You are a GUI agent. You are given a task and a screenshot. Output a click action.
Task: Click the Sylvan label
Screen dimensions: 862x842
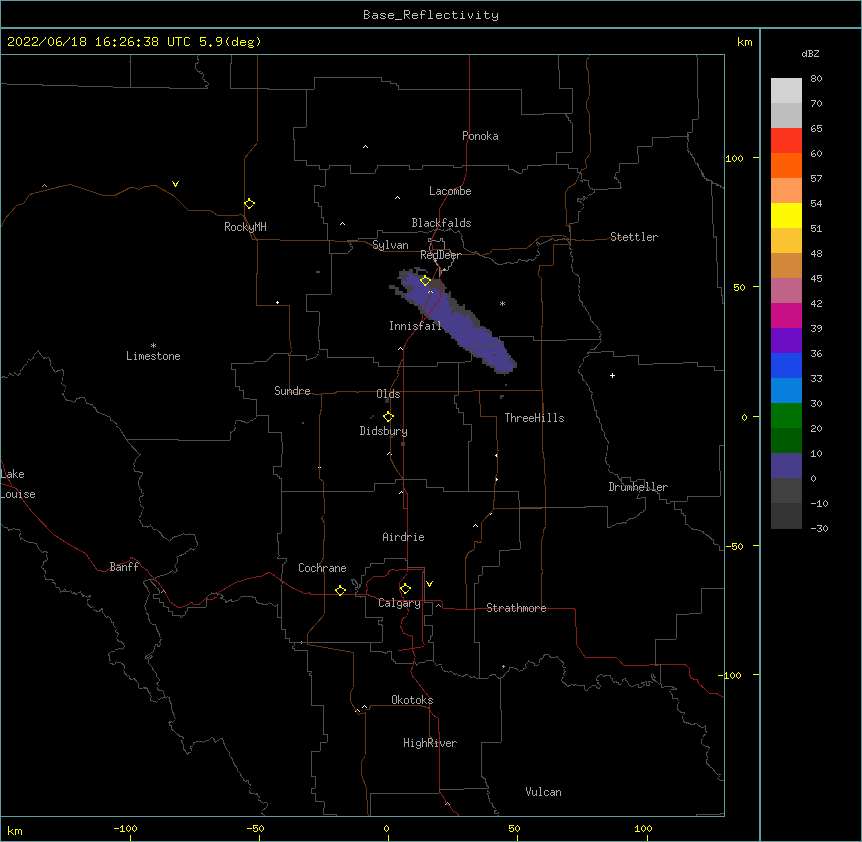tap(390, 245)
